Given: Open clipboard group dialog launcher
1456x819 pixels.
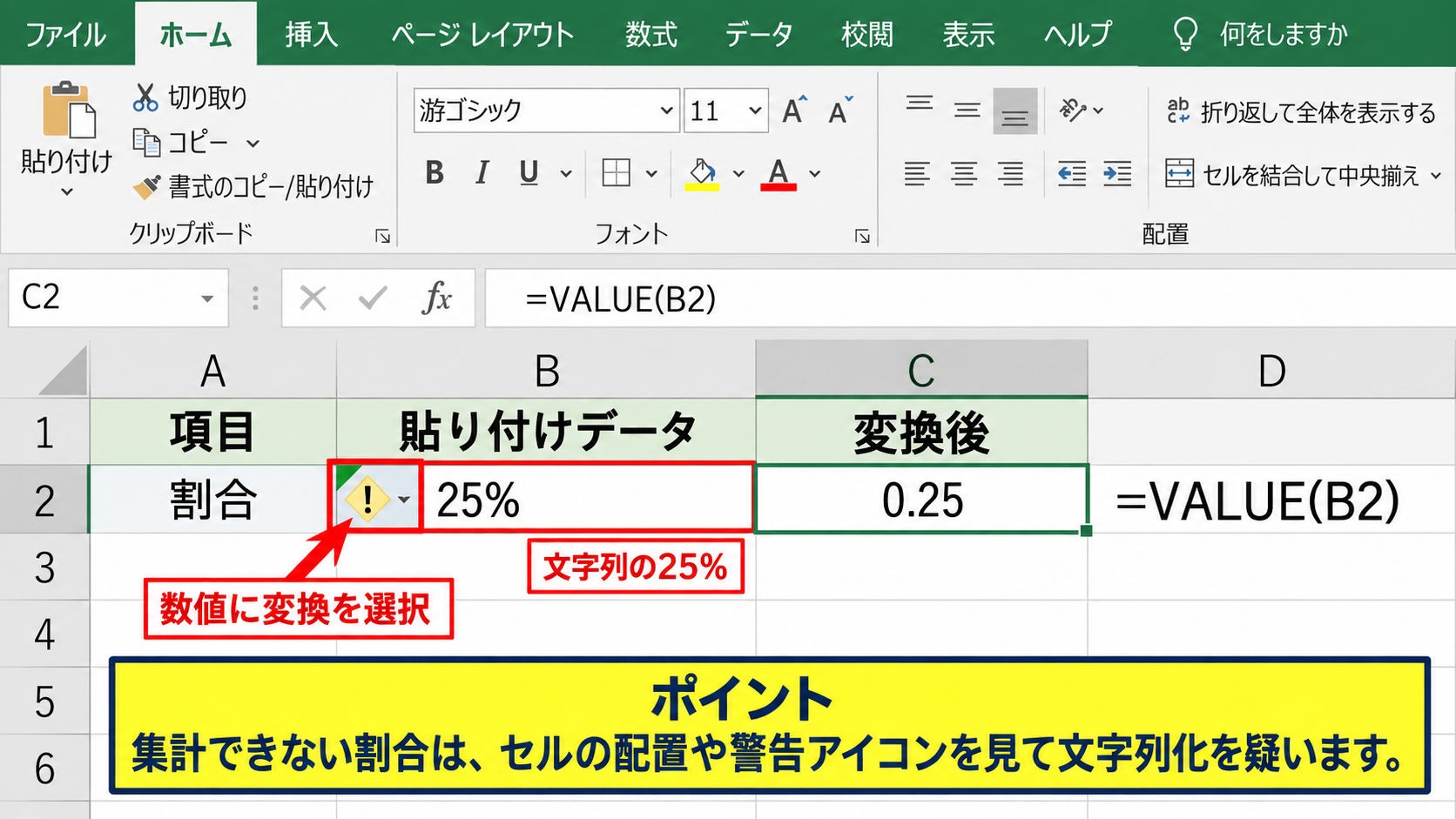Looking at the screenshot, I should [382, 236].
